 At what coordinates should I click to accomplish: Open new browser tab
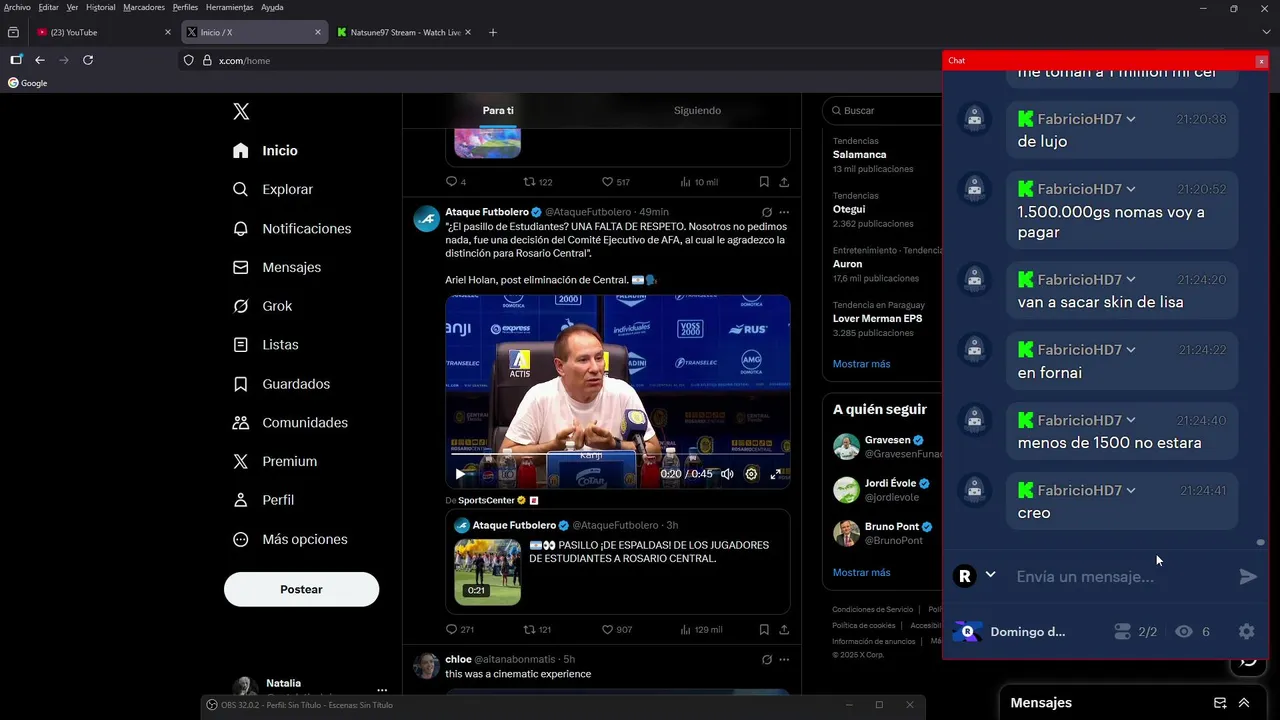click(x=492, y=32)
